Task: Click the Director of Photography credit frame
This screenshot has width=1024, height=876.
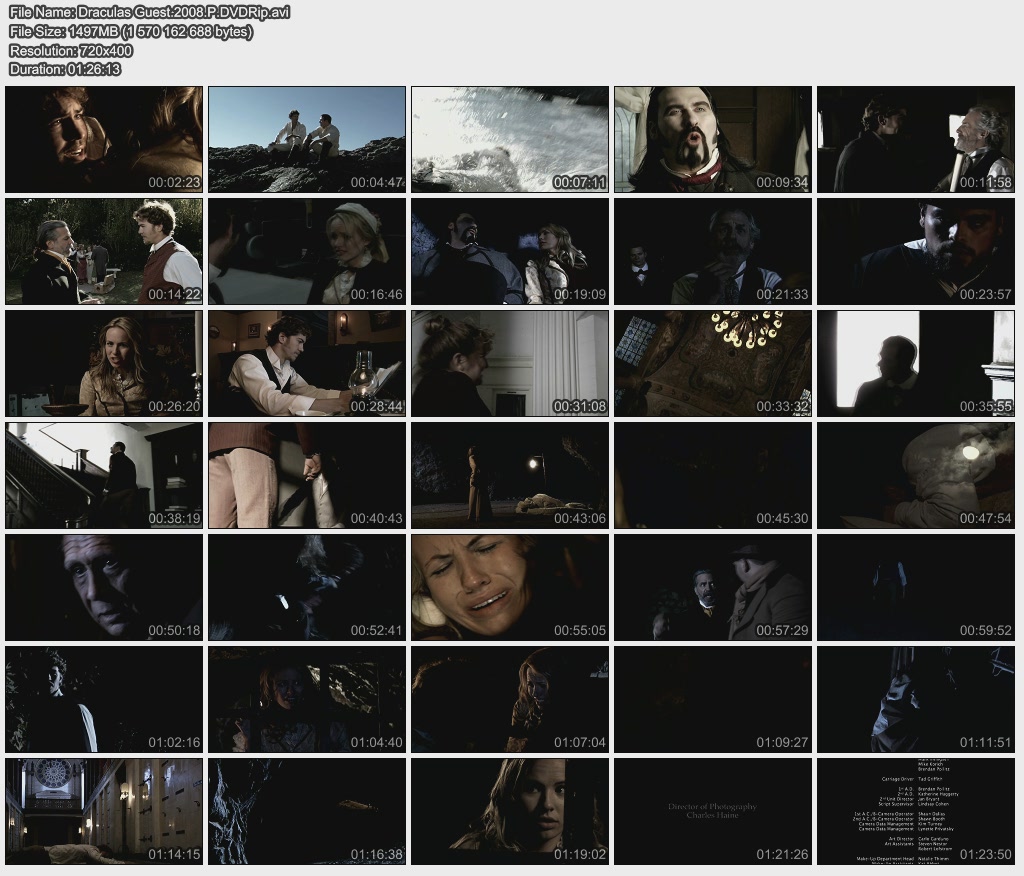Action: 713,811
